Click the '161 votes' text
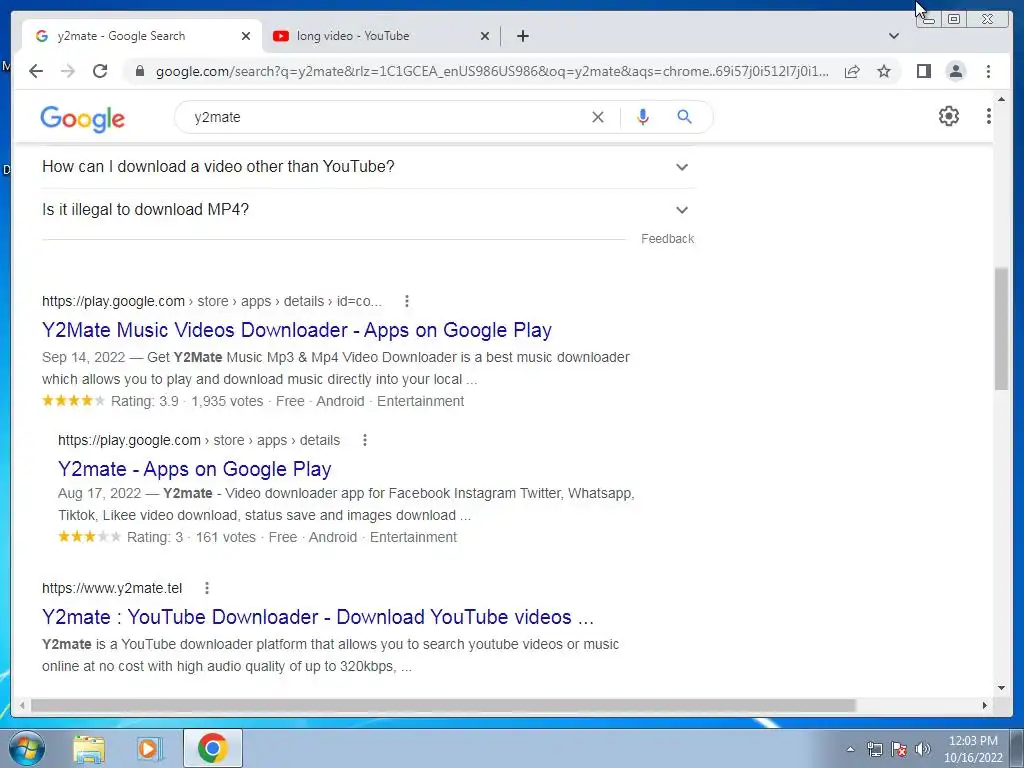Viewport: 1024px width, 768px height. click(226, 537)
